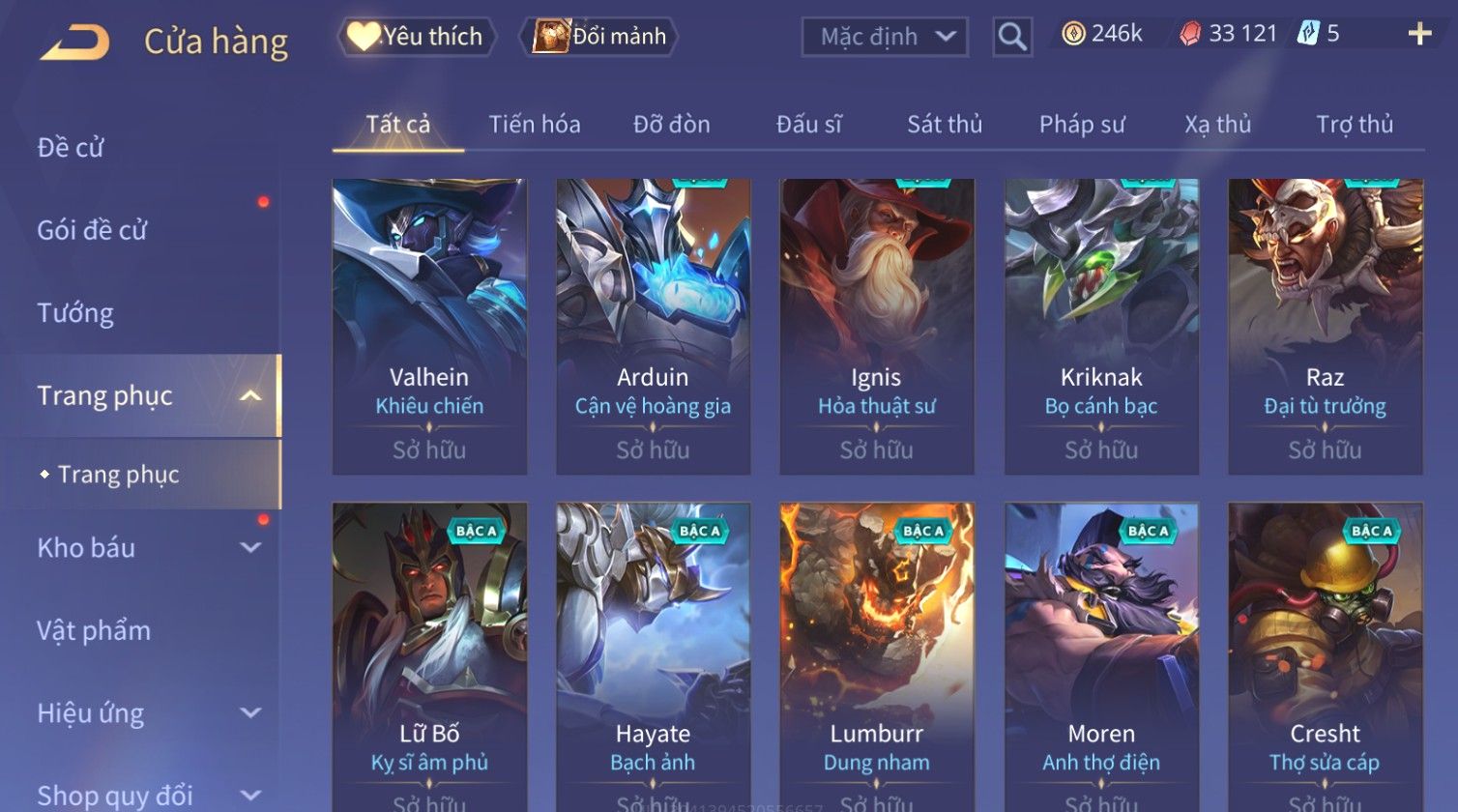The height and width of the screenshot is (812, 1458).
Task: Switch to the Sát thủ tab
Action: pyautogui.click(x=945, y=124)
